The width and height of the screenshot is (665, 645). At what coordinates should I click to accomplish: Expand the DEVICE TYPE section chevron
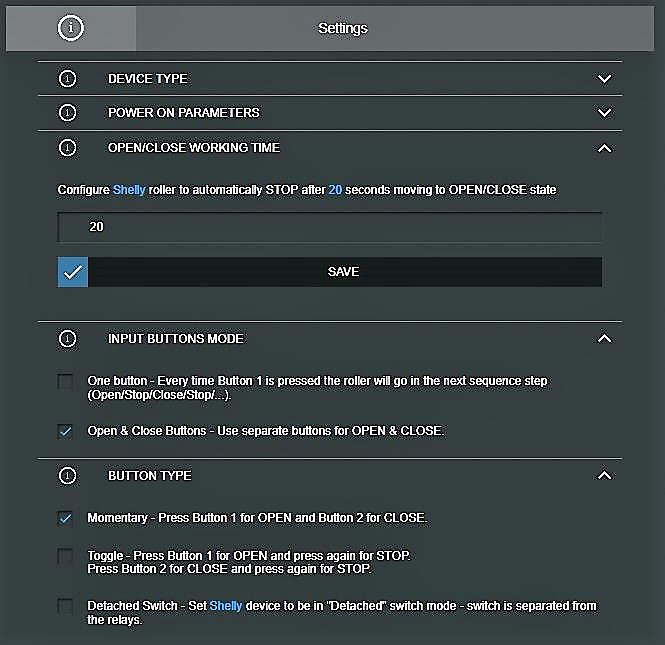pos(603,79)
